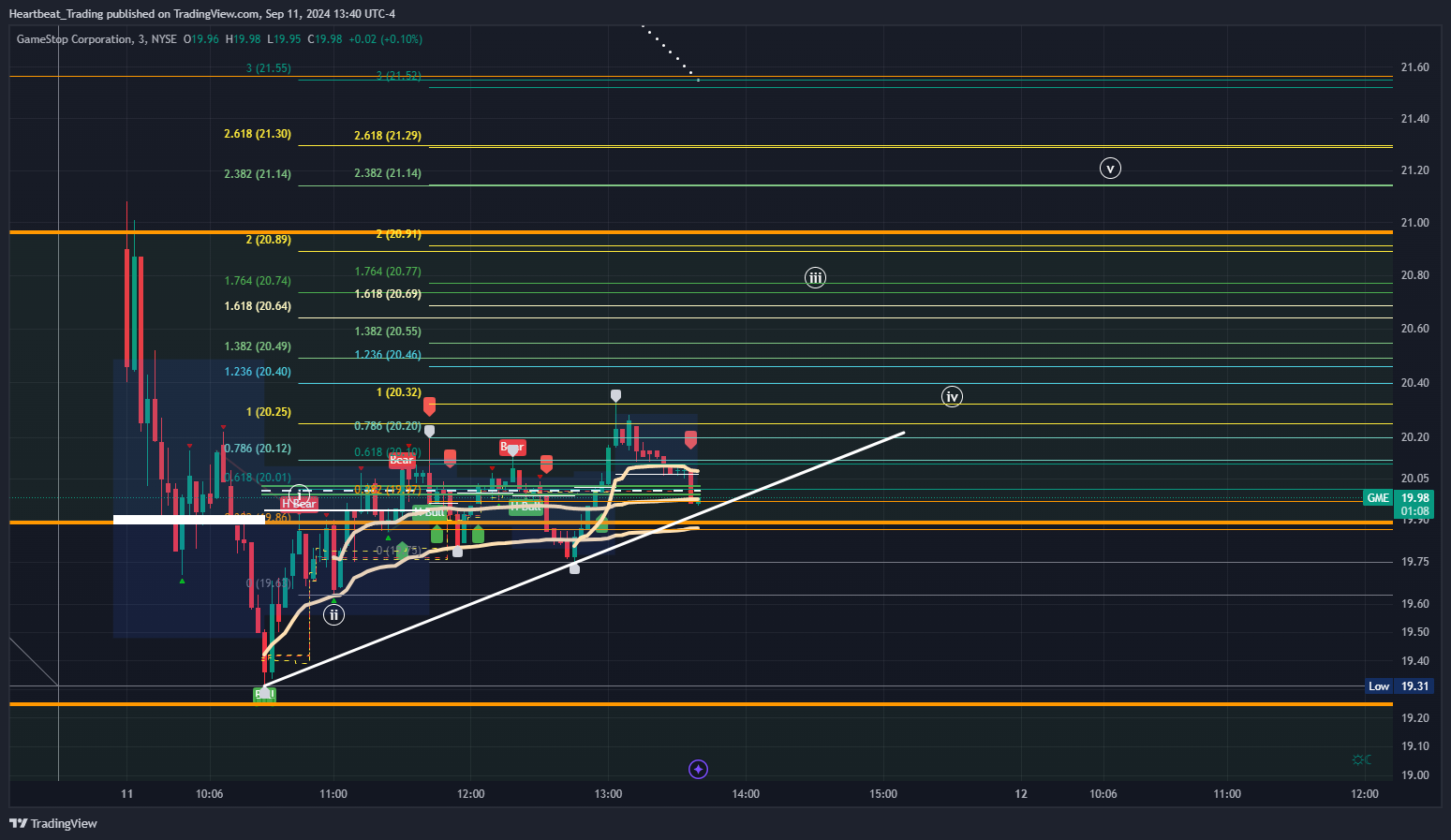Click the TradingView logo in the bottom corner
Viewport: 1451px width, 840px height.
pos(53,823)
